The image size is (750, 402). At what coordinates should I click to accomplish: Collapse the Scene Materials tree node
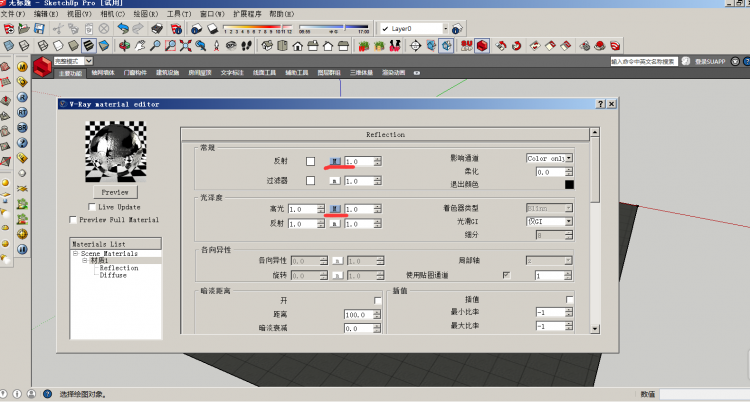[x=75, y=253]
